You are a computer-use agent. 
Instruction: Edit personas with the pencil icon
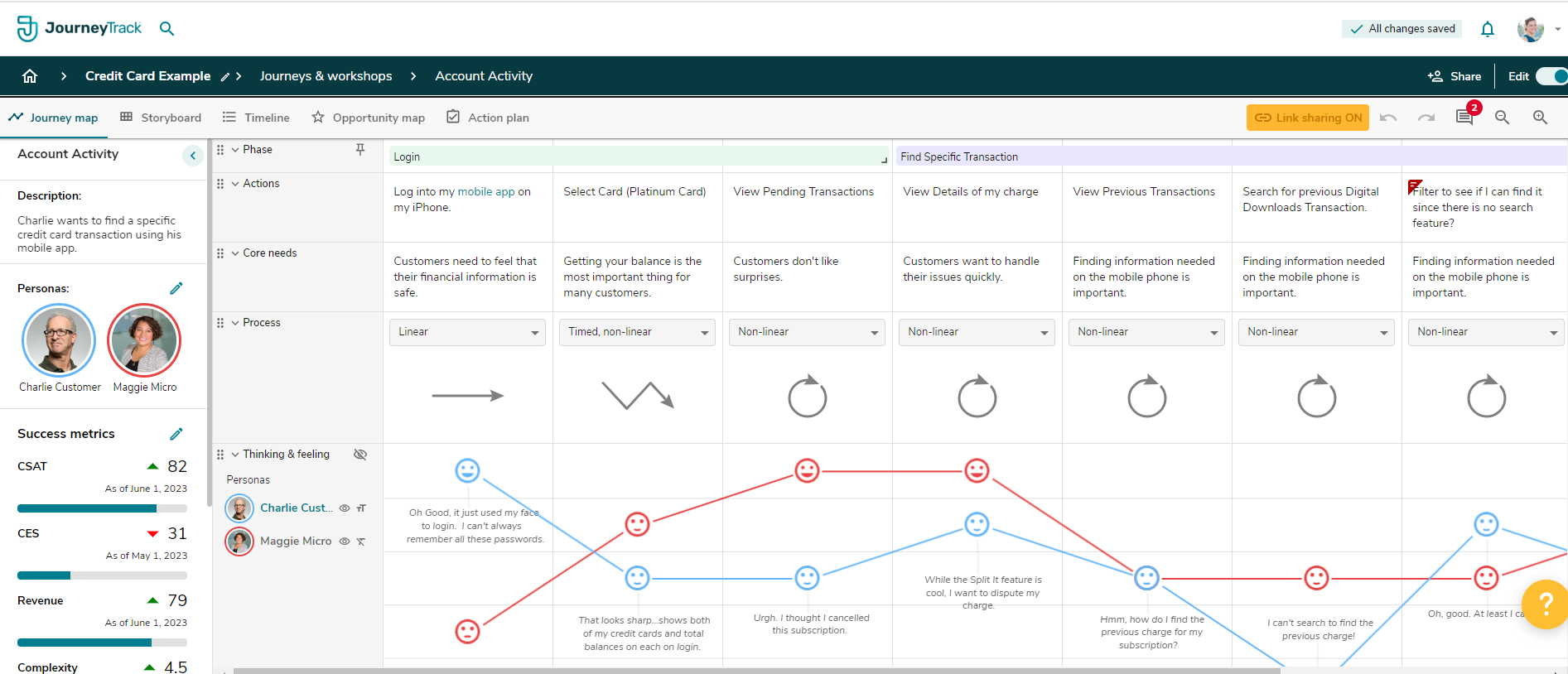coord(176,288)
